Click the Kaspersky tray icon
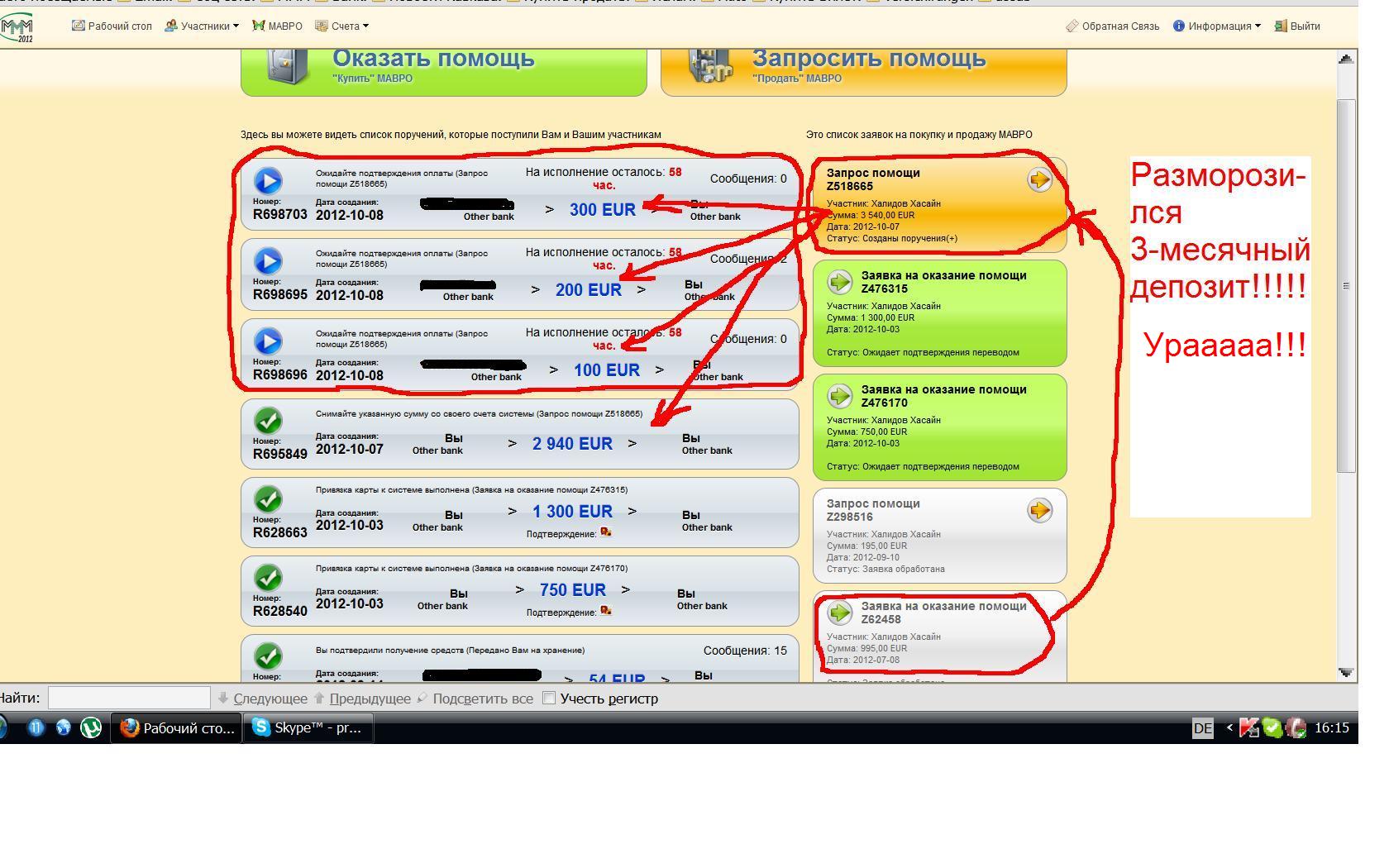 tap(1248, 728)
